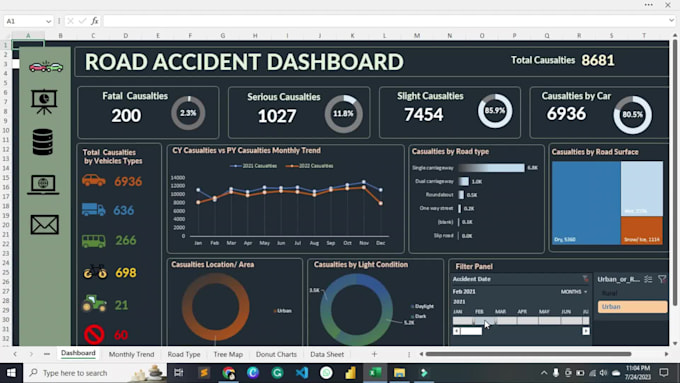Click the orange Snow/Ice treemap block
This screenshot has width=680, height=383.
642,230
